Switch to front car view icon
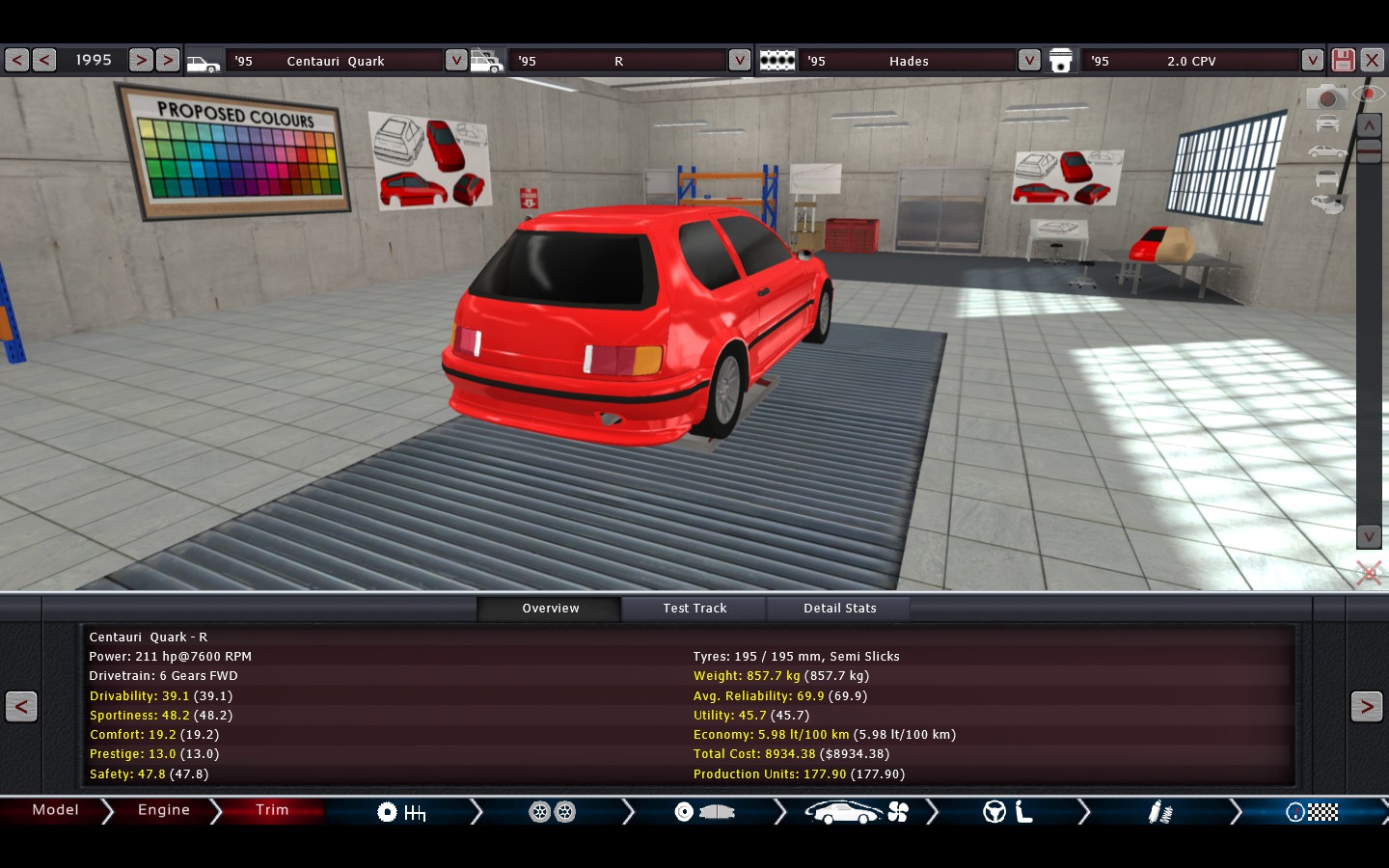The height and width of the screenshot is (868, 1389). (1327, 123)
